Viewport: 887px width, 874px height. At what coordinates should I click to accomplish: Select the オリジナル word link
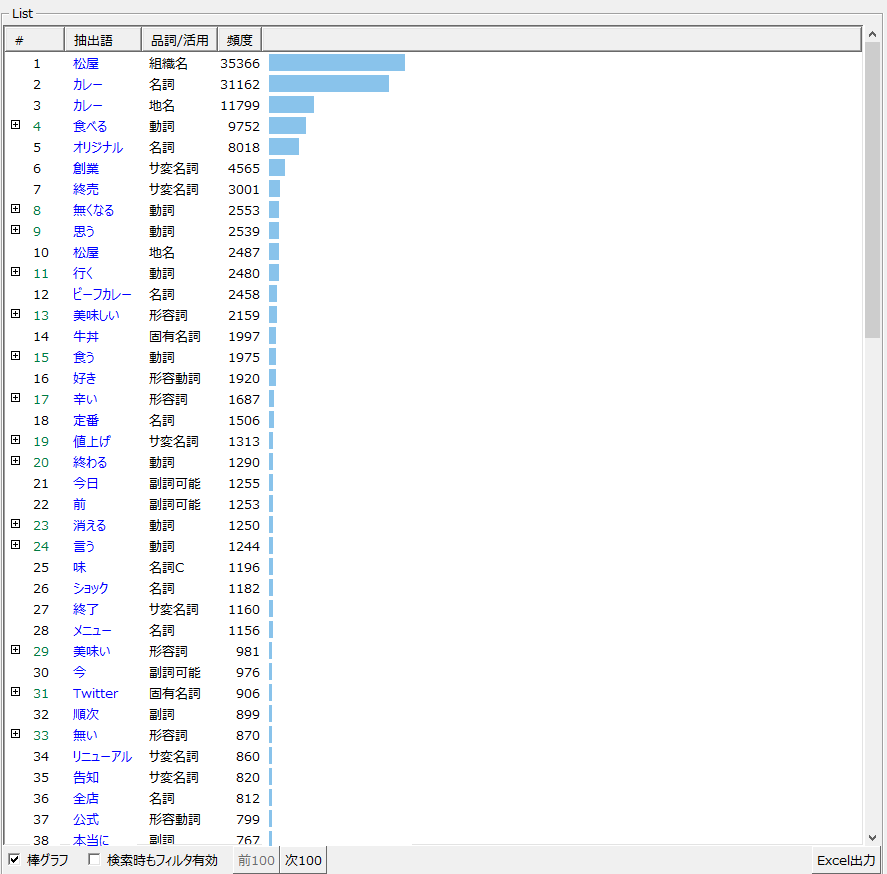click(98, 147)
